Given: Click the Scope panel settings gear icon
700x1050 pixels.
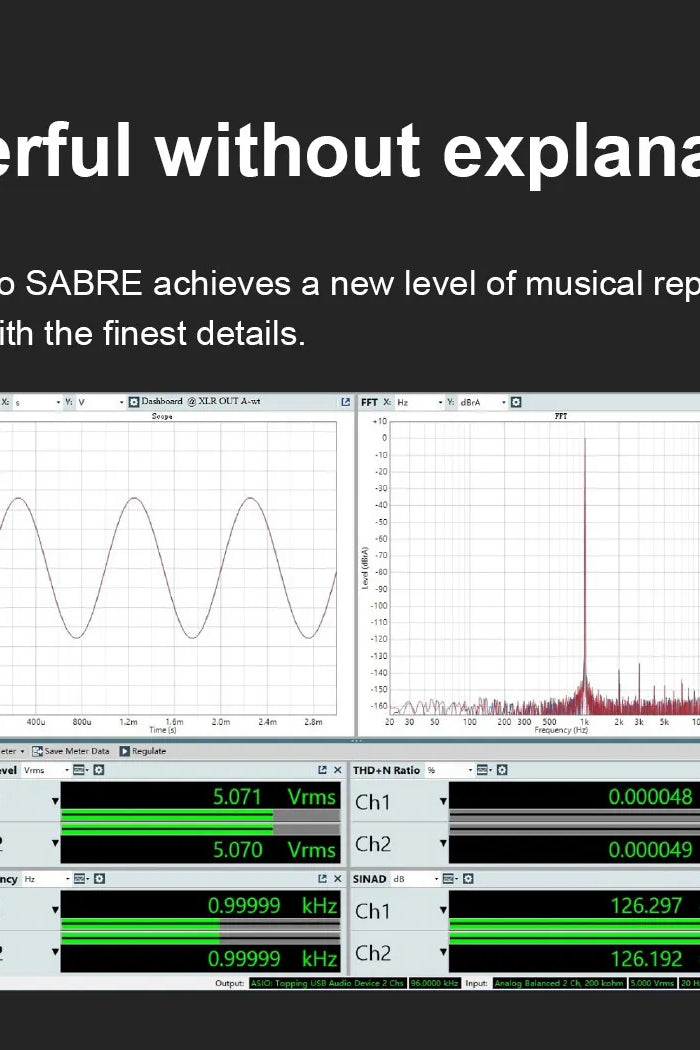Looking at the screenshot, I should (x=134, y=402).
